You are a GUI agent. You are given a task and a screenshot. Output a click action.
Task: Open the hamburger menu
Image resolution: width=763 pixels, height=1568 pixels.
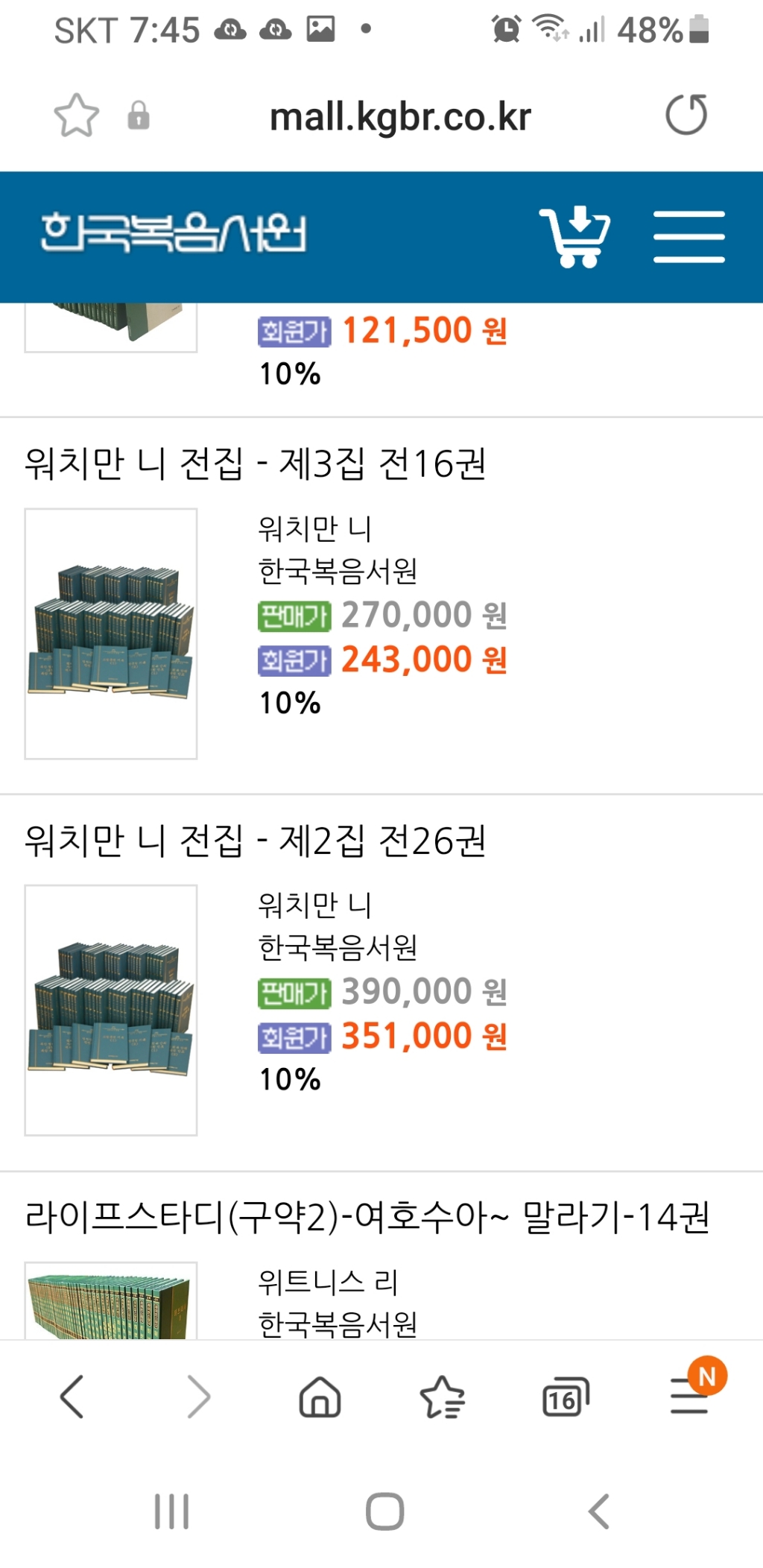coord(689,236)
